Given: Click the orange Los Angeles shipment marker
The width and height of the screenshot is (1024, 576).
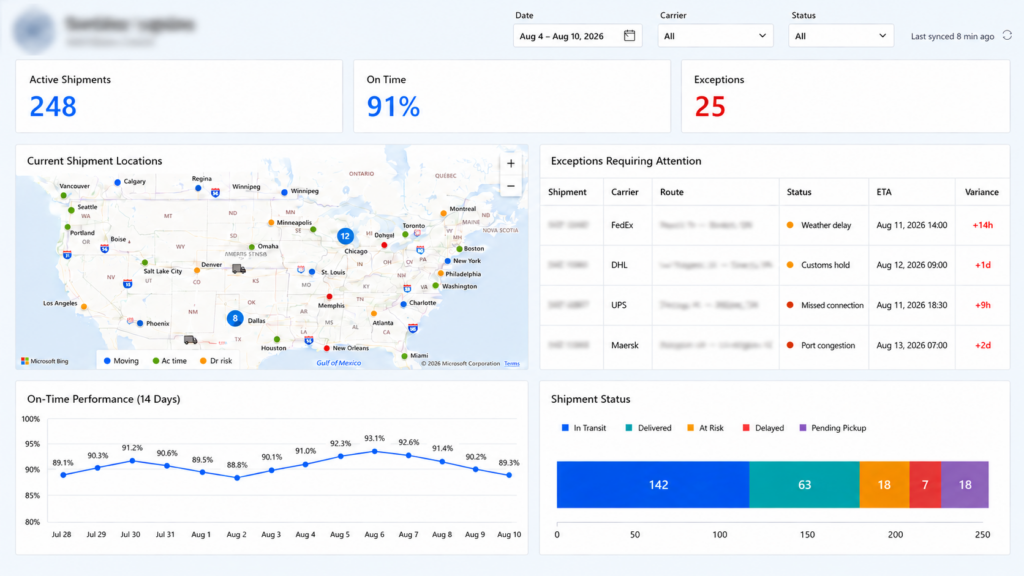Looking at the screenshot, I should [84, 306].
